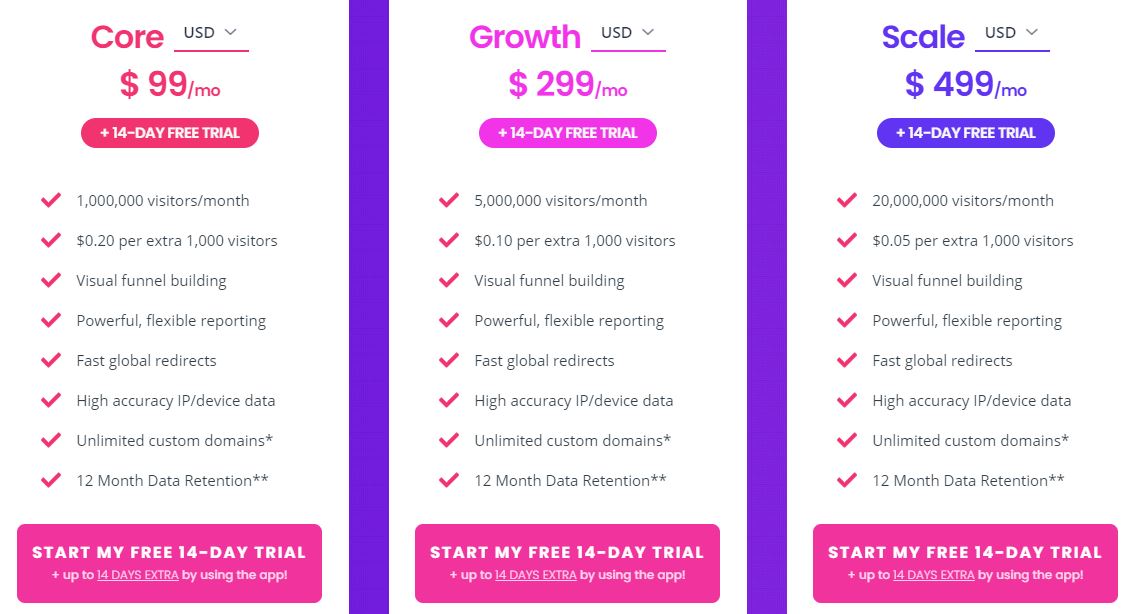Click the checkmark next to Visual funnel building under Growth
This screenshot has width=1136, height=614.
pyautogui.click(x=449, y=280)
